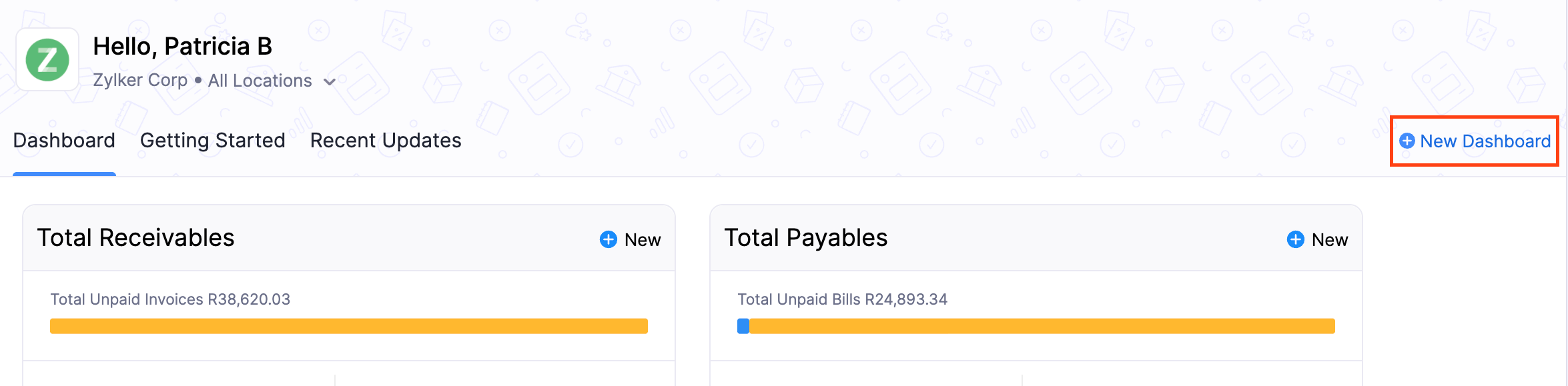Click the Total Unpaid Invoices R38,620.03 text
The image size is (1568, 386).
tap(170, 299)
